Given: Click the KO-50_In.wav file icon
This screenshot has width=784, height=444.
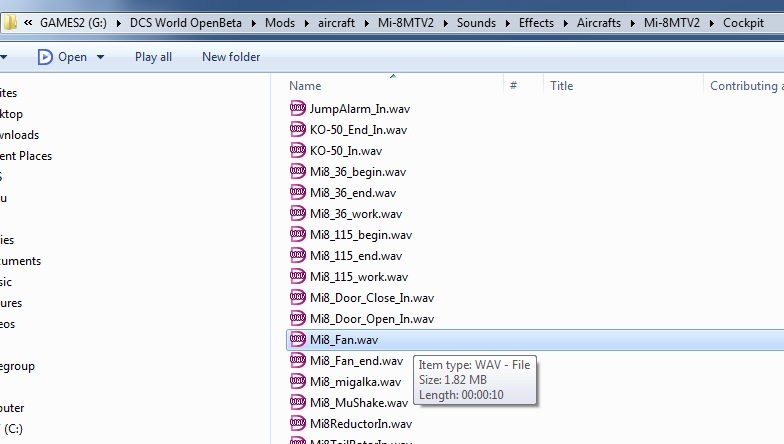Looking at the screenshot, I should pyautogui.click(x=298, y=150).
